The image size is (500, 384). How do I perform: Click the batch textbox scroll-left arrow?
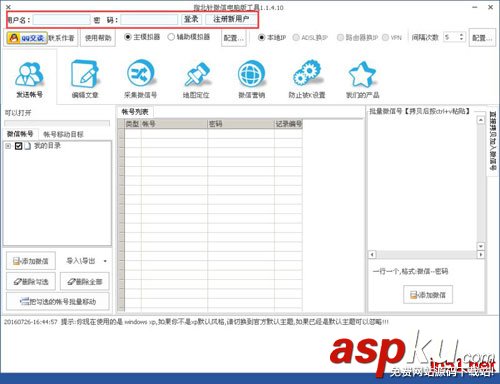pos(372,254)
